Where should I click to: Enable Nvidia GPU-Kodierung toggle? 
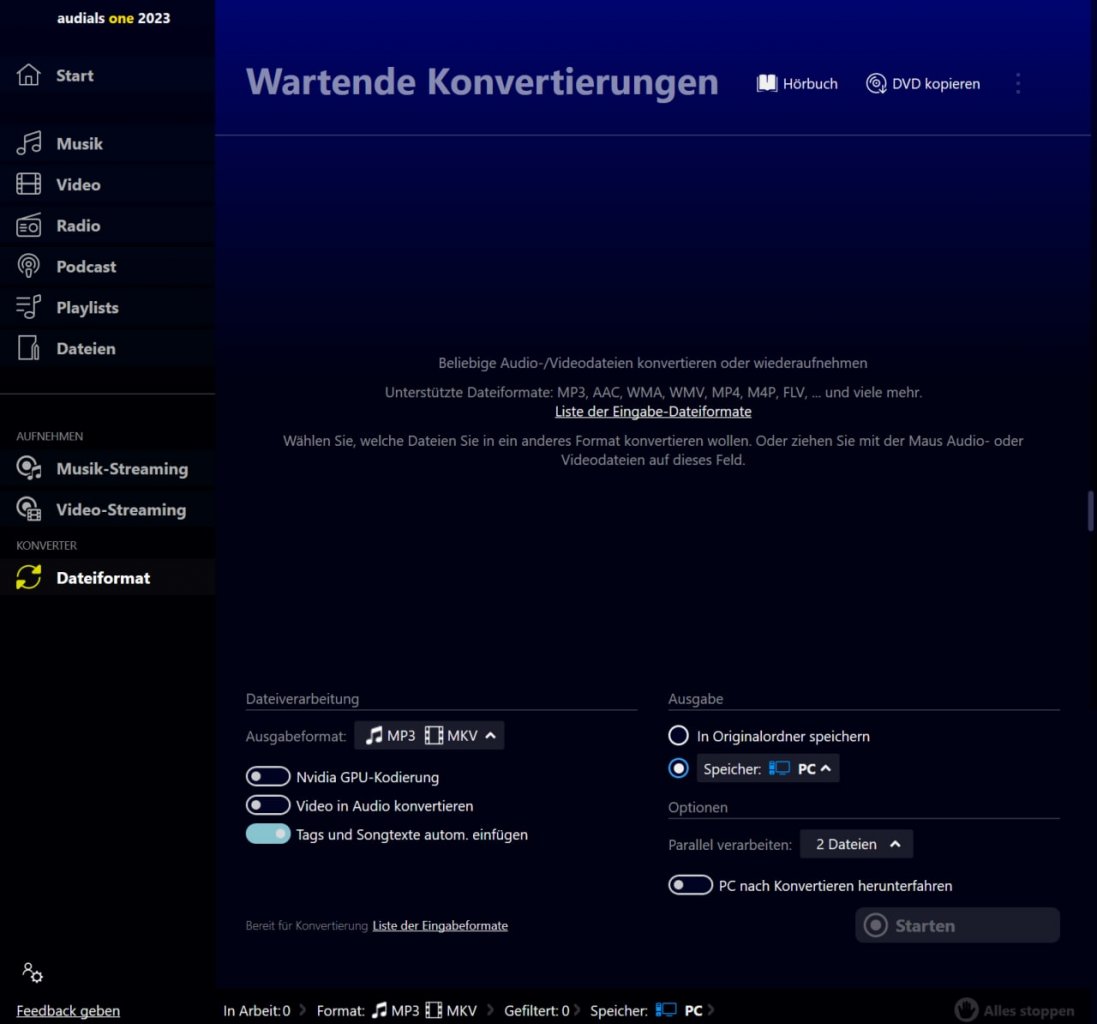click(268, 776)
